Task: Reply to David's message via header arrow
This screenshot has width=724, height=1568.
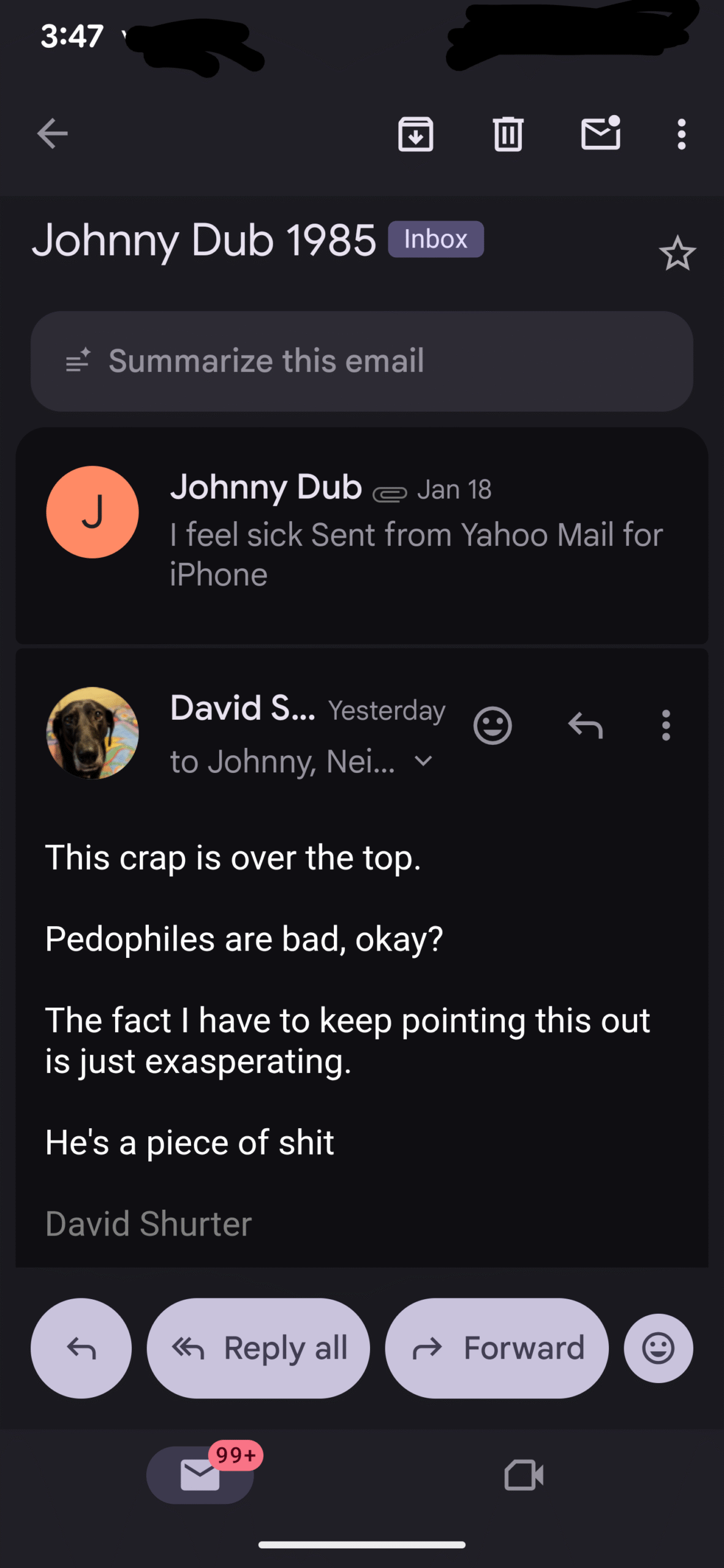Action: pyautogui.click(x=586, y=726)
